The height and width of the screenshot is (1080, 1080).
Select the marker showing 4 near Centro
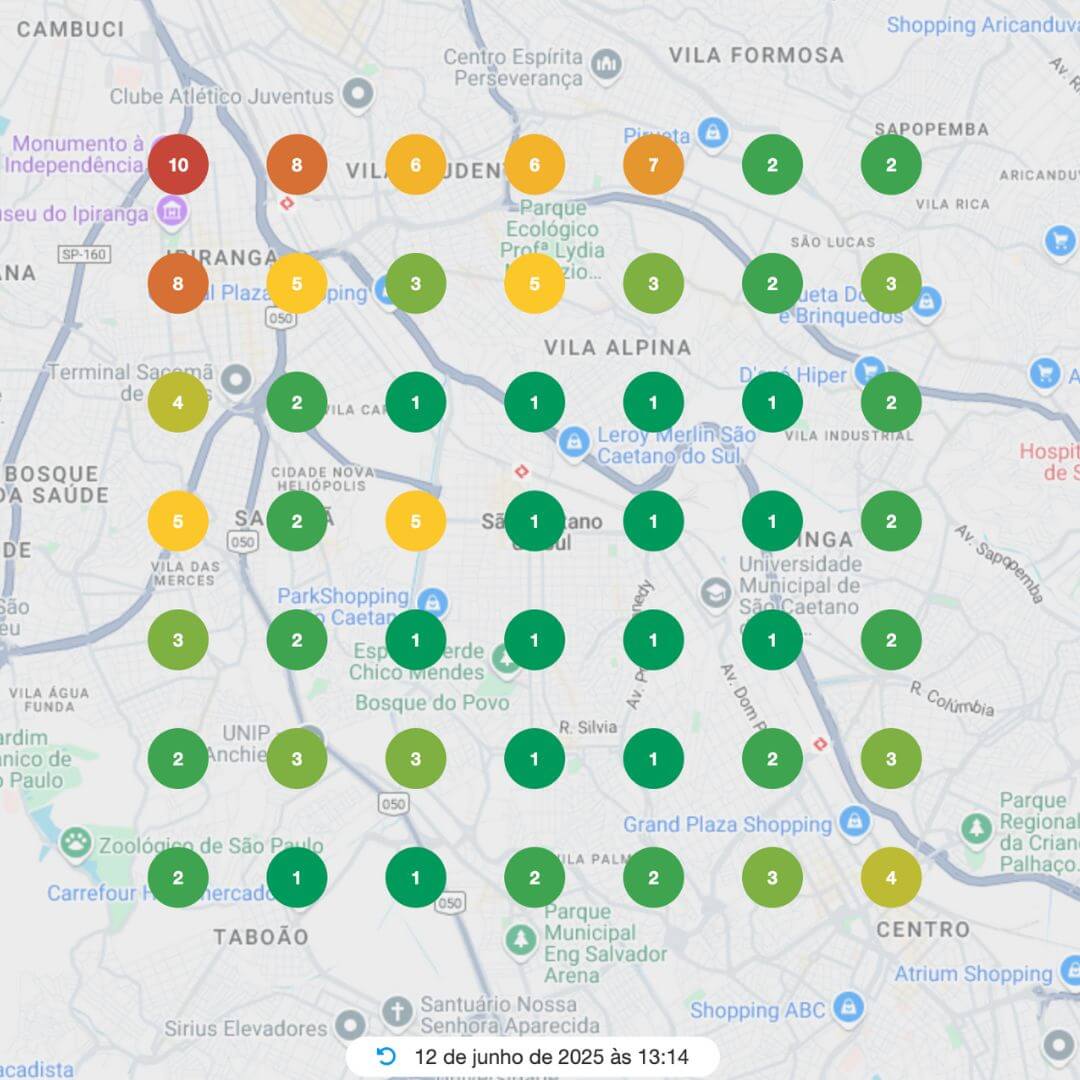click(x=891, y=876)
